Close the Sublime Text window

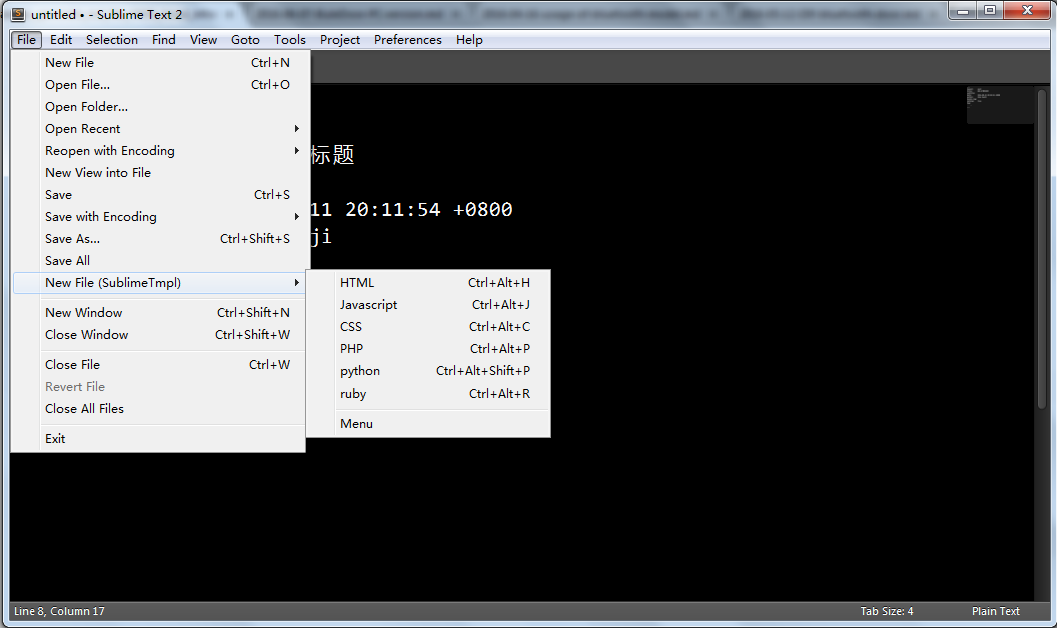pos(1027,11)
